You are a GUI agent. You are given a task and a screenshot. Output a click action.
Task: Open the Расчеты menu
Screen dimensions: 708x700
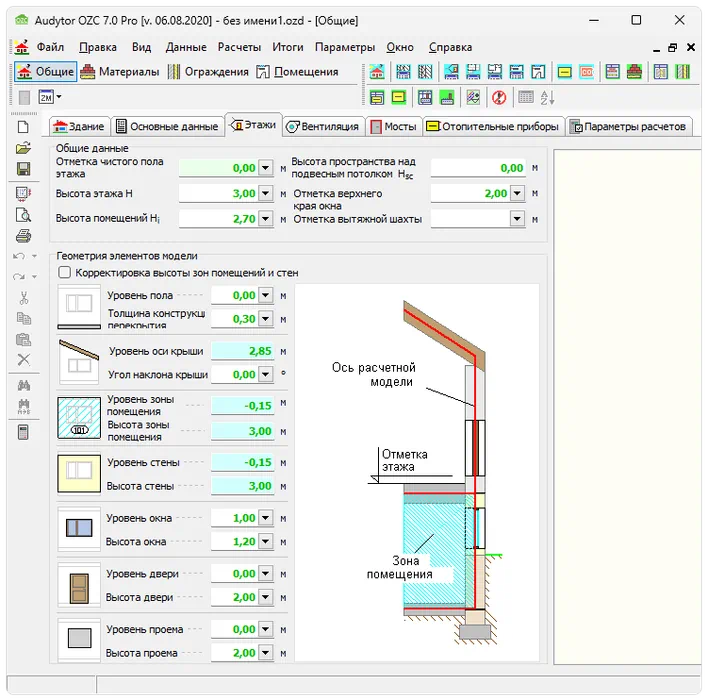point(239,47)
